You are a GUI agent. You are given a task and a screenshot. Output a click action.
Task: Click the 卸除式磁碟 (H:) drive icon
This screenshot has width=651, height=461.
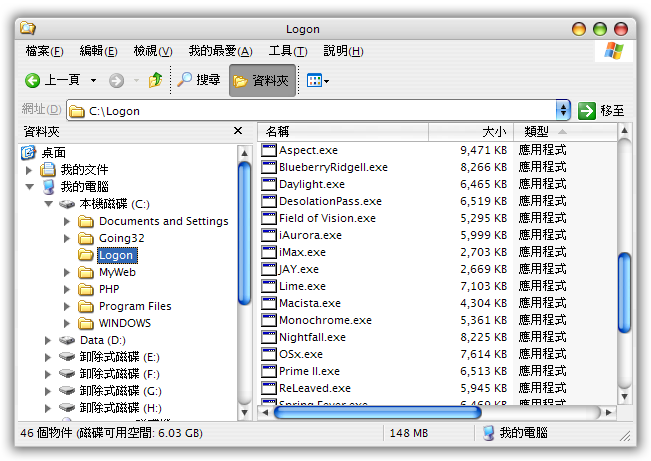67,408
